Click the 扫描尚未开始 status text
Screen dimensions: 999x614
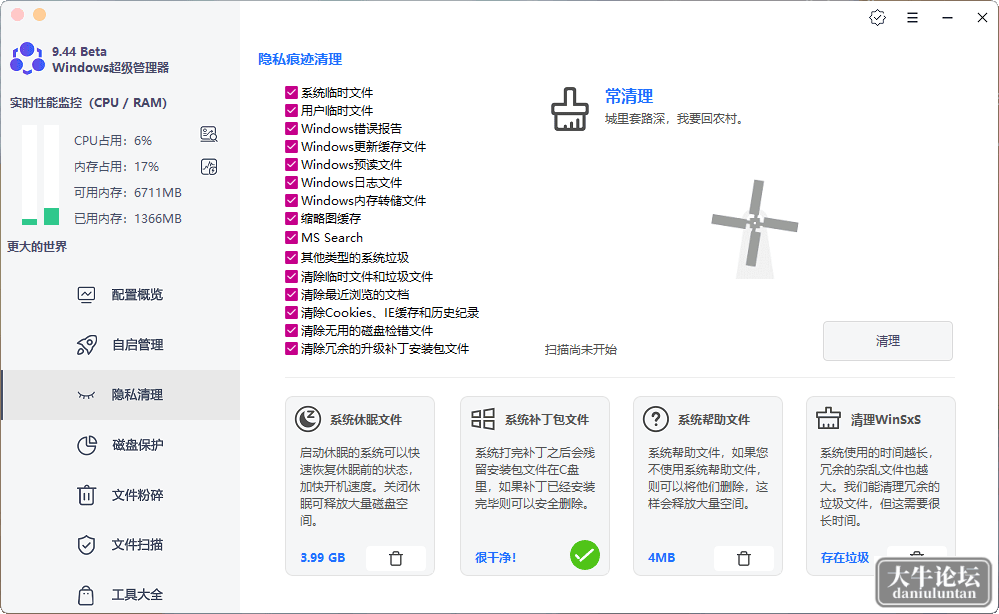pos(580,350)
